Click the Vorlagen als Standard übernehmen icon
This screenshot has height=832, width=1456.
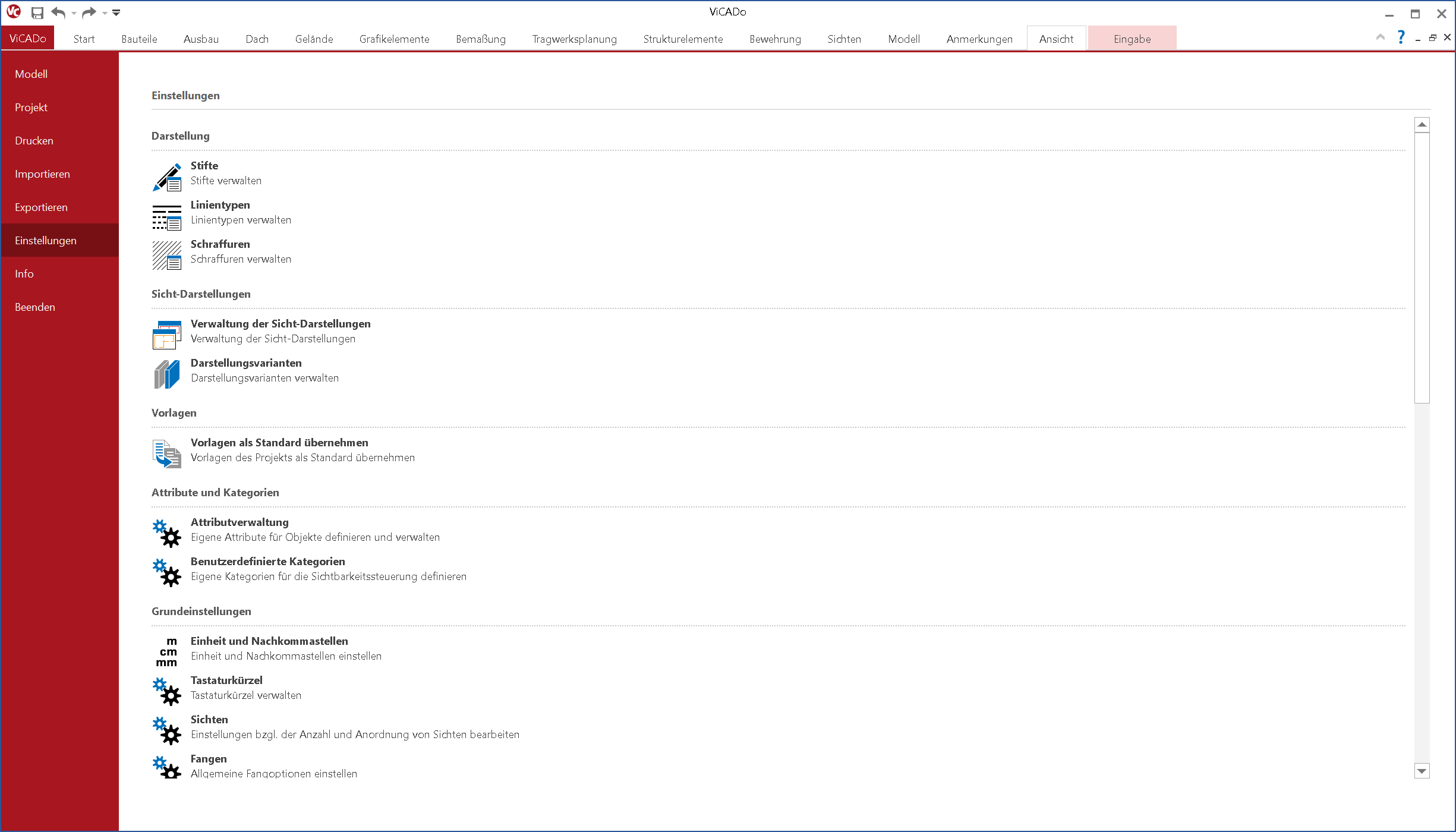tap(167, 454)
